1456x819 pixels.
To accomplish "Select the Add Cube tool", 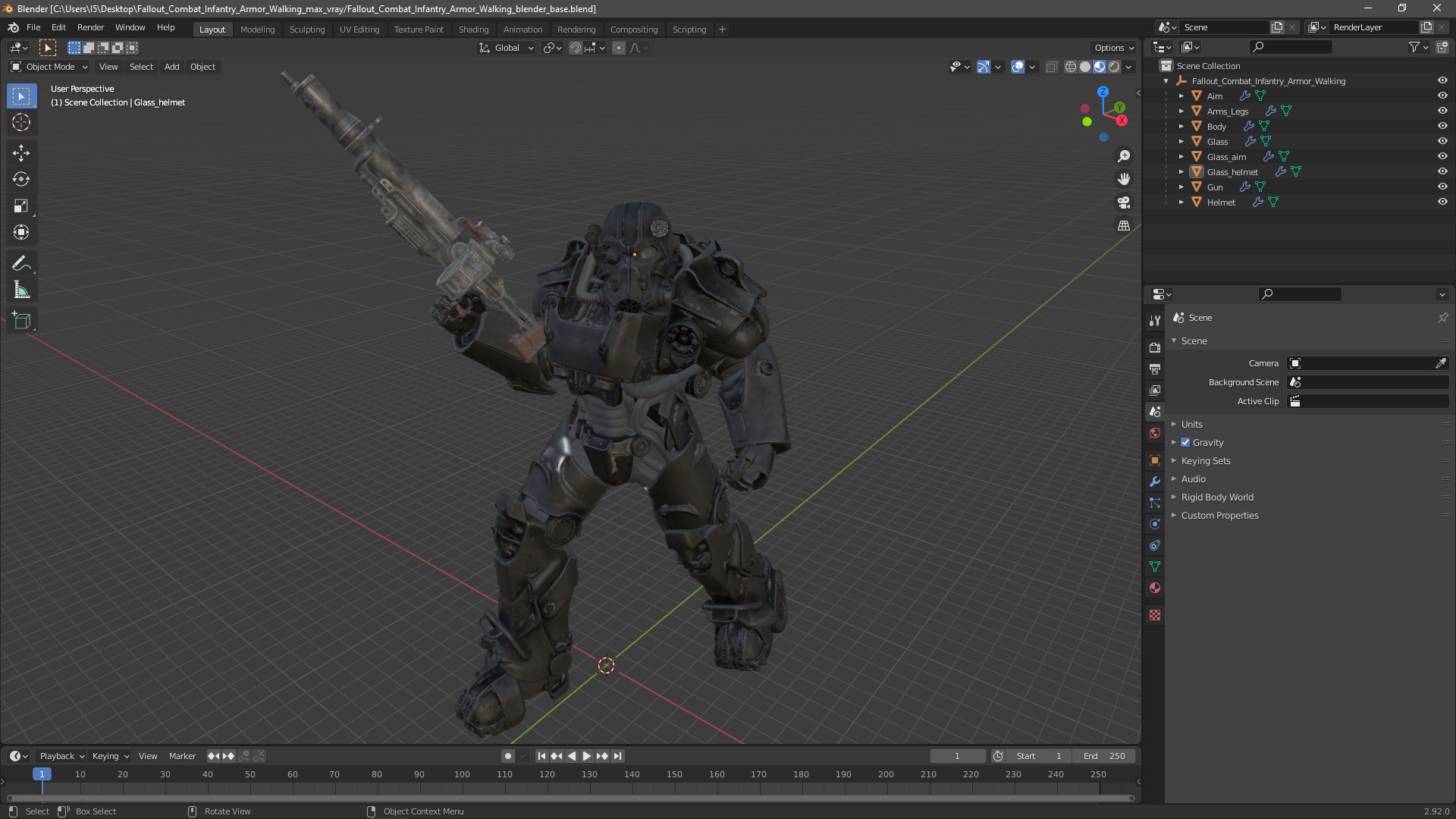I will coord(21,321).
